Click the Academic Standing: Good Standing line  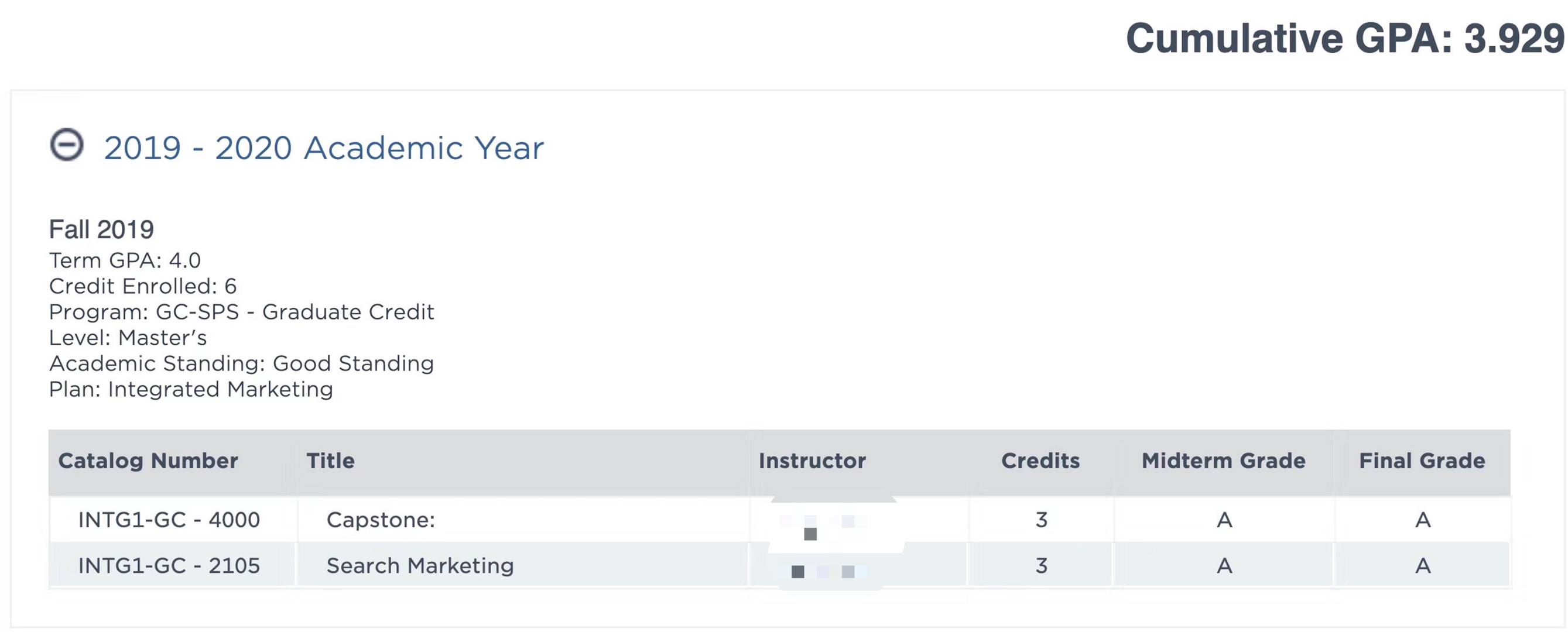pyautogui.click(x=242, y=363)
